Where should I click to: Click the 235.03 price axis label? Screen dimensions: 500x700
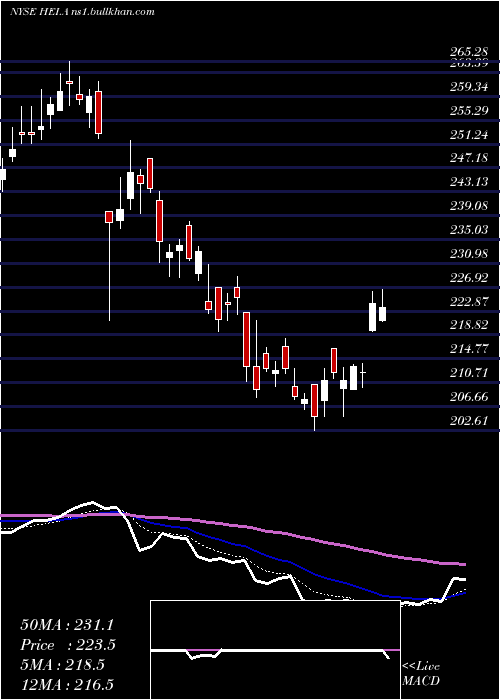(469, 230)
